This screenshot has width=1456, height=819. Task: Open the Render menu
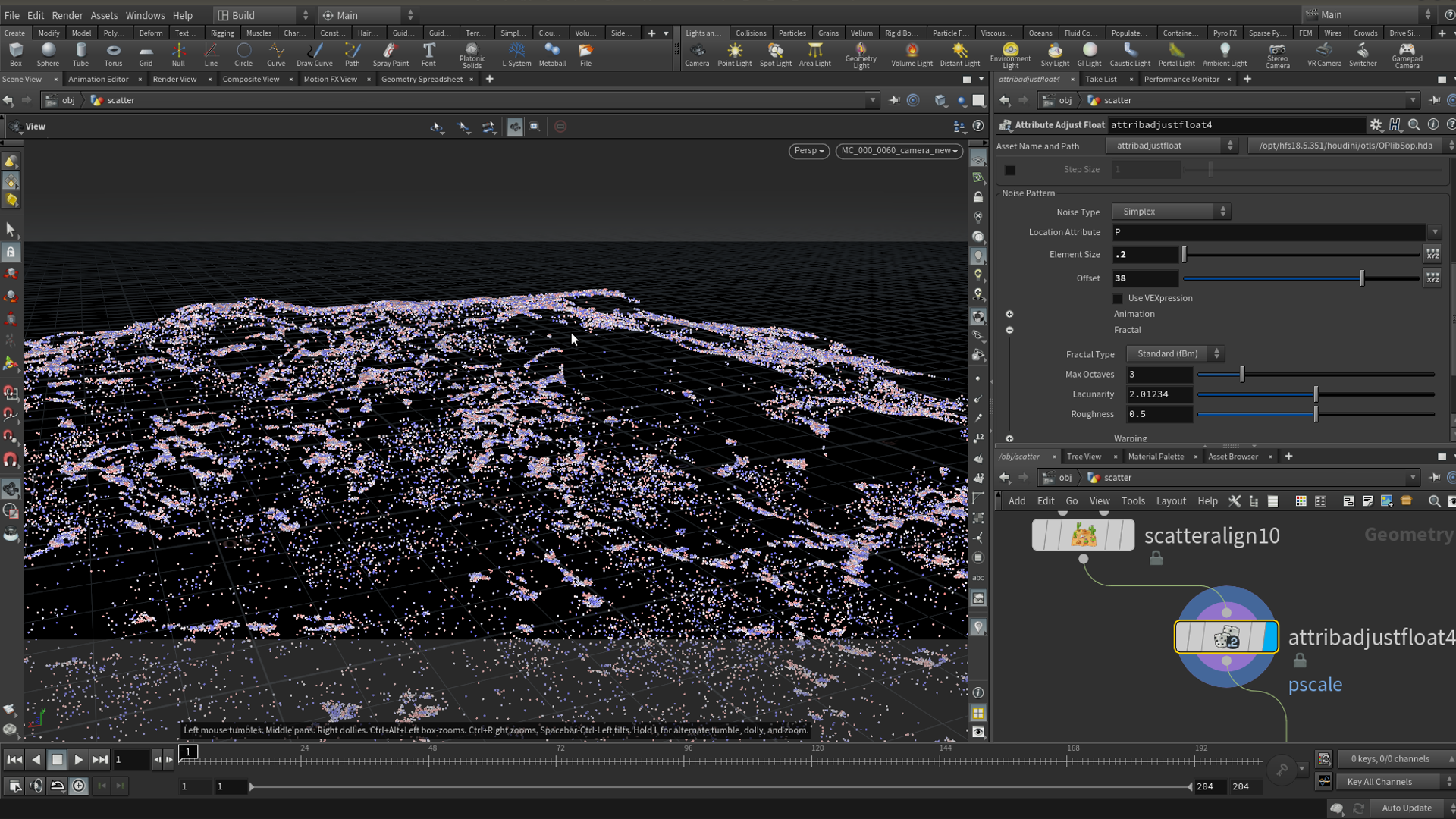pos(67,15)
